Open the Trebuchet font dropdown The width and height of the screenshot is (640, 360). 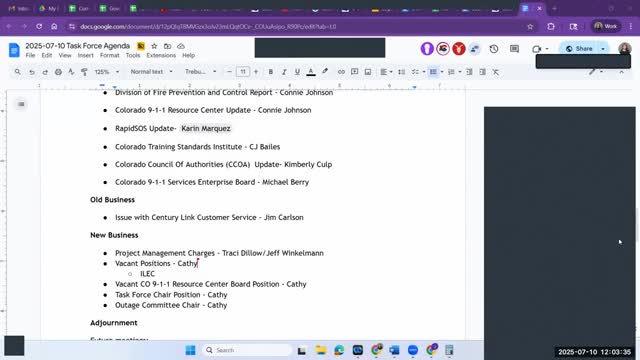click(x=200, y=72)
